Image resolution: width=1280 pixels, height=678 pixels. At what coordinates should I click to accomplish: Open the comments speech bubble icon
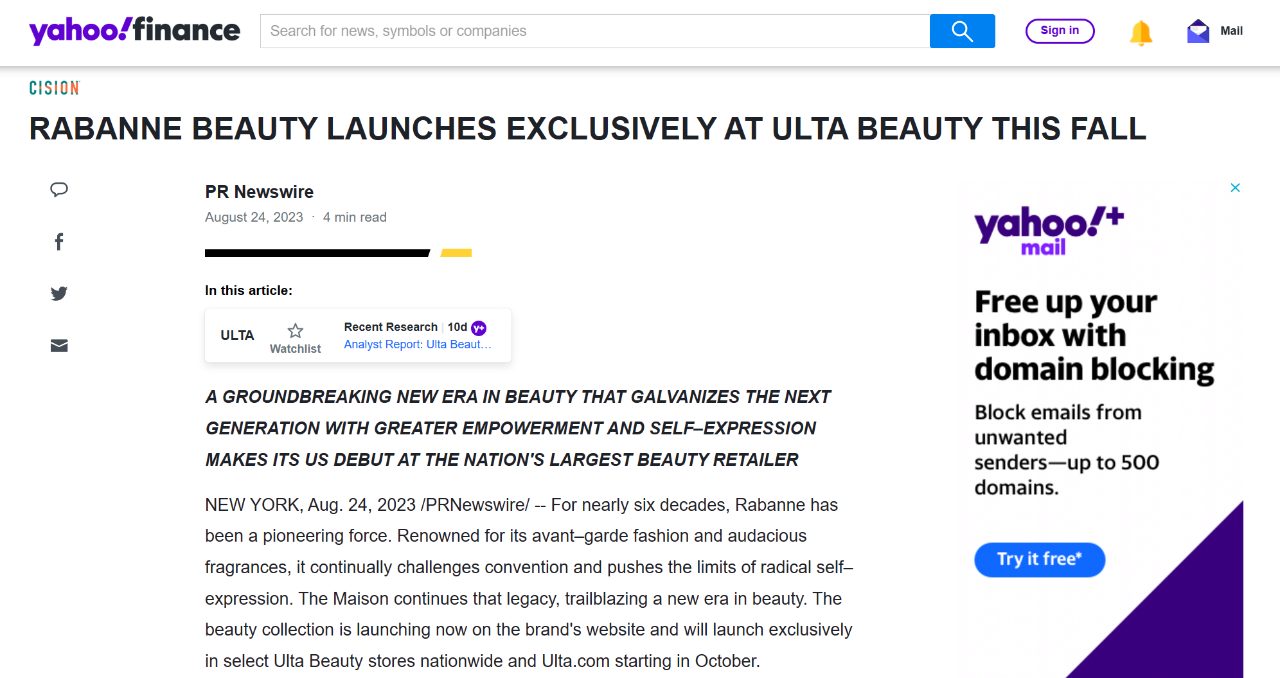[59, 190]
